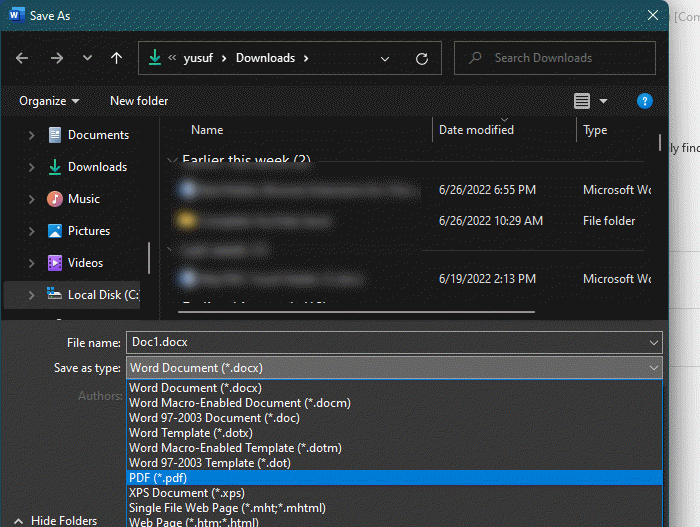
Task: Expand the Local Disk (C:) node
Action: pyautogui.click(x=32, y=295)
